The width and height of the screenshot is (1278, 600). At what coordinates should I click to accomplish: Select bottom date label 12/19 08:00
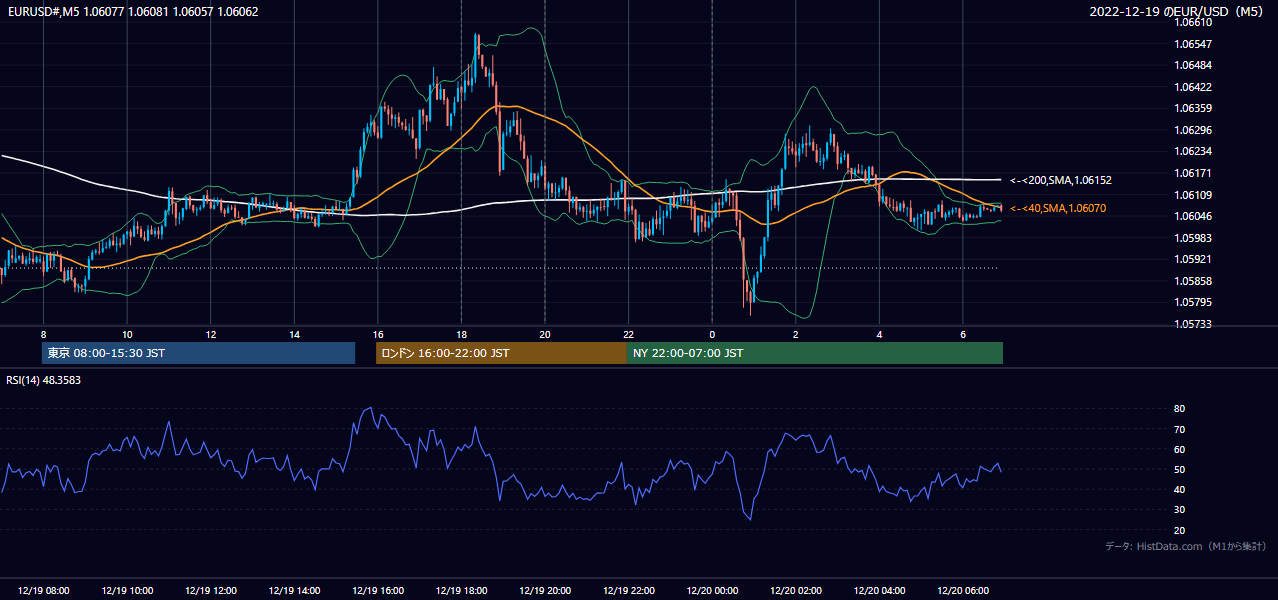click(x=43, y=591)
